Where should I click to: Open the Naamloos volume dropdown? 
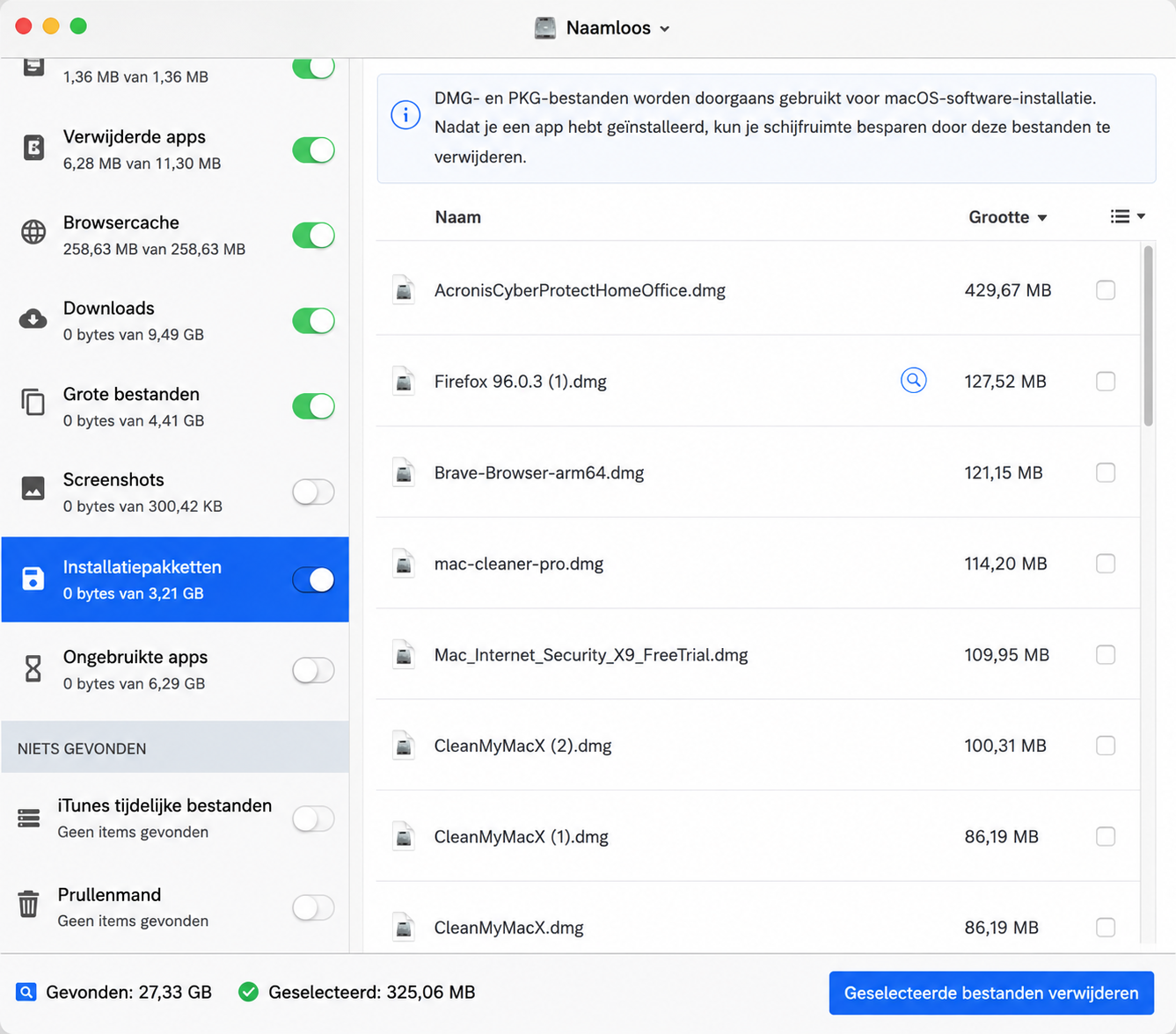pos(665,29)
